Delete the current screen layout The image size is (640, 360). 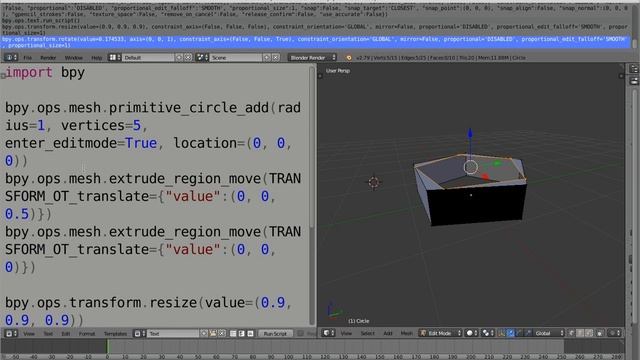click(188, 58)
